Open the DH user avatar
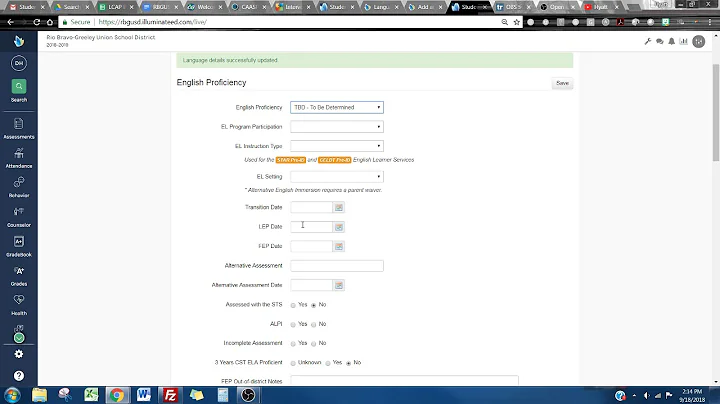Viewport: 720px width, 404px height. (19, 63)
